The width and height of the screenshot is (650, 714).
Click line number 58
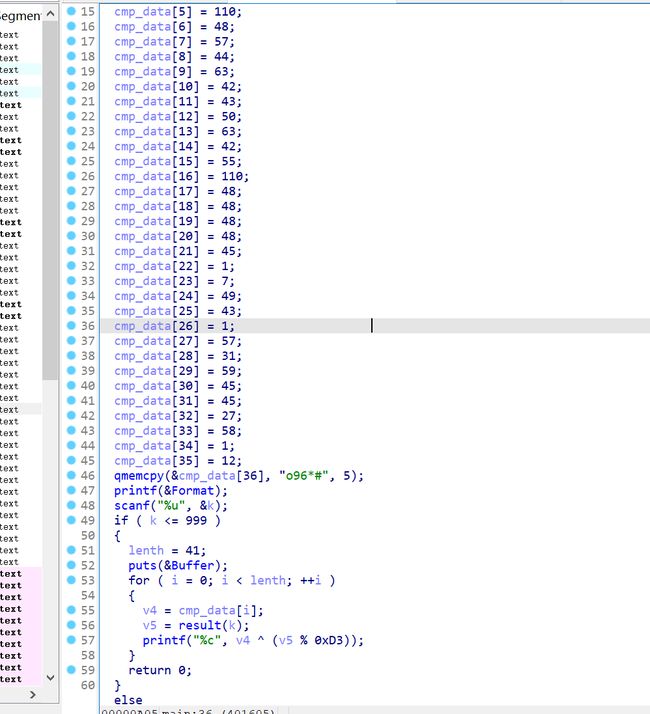tap(88, 655)
